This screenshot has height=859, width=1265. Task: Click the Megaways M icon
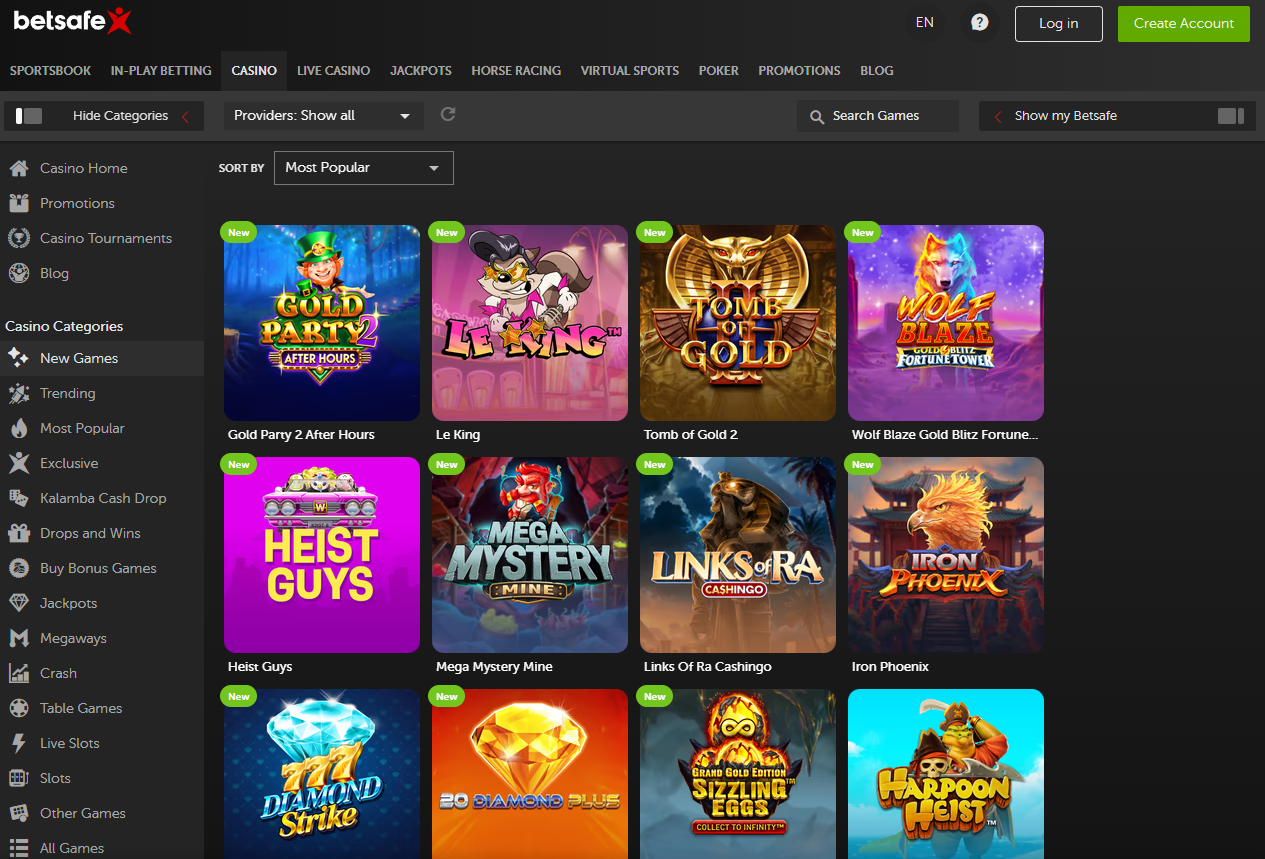(18, 638)
